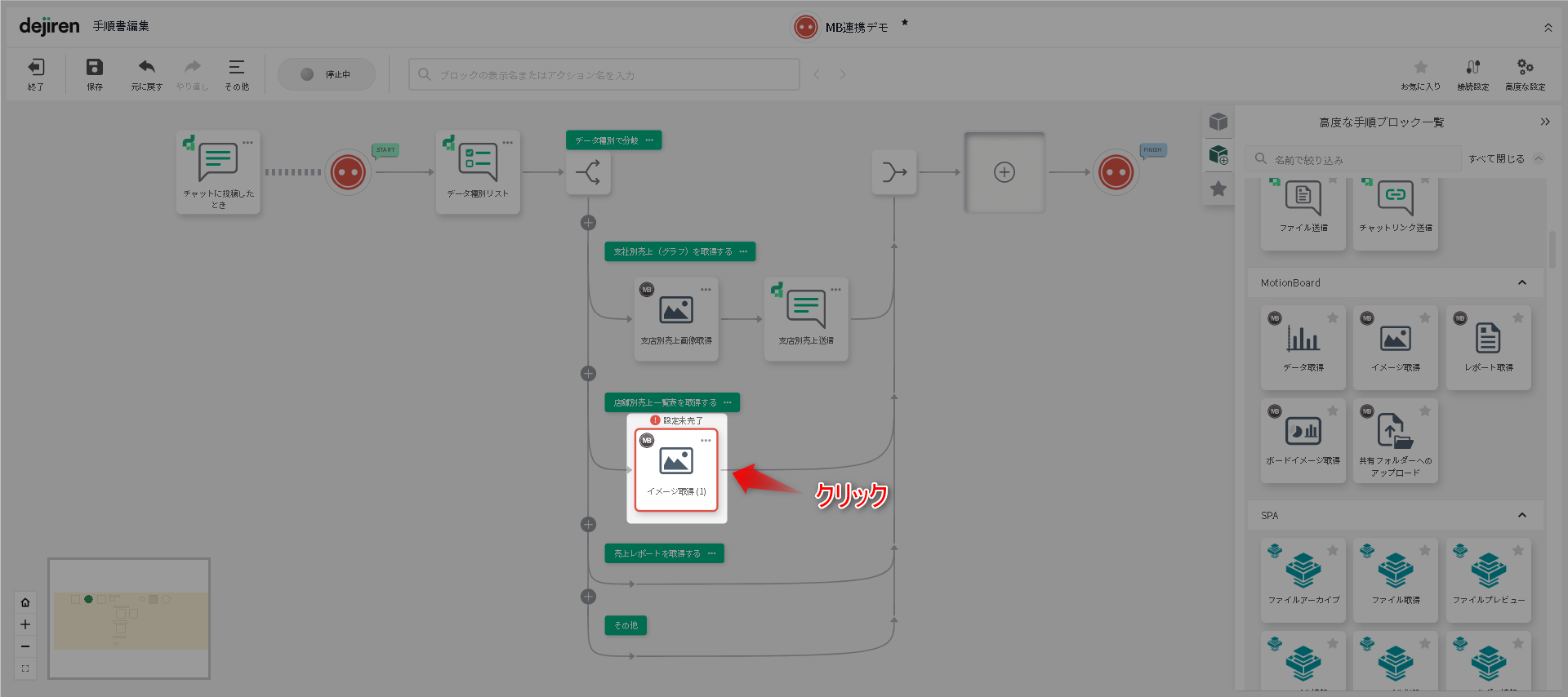This screenshot has height=697, width=1568.
Task: Click the START bot node
Action: 348,172
